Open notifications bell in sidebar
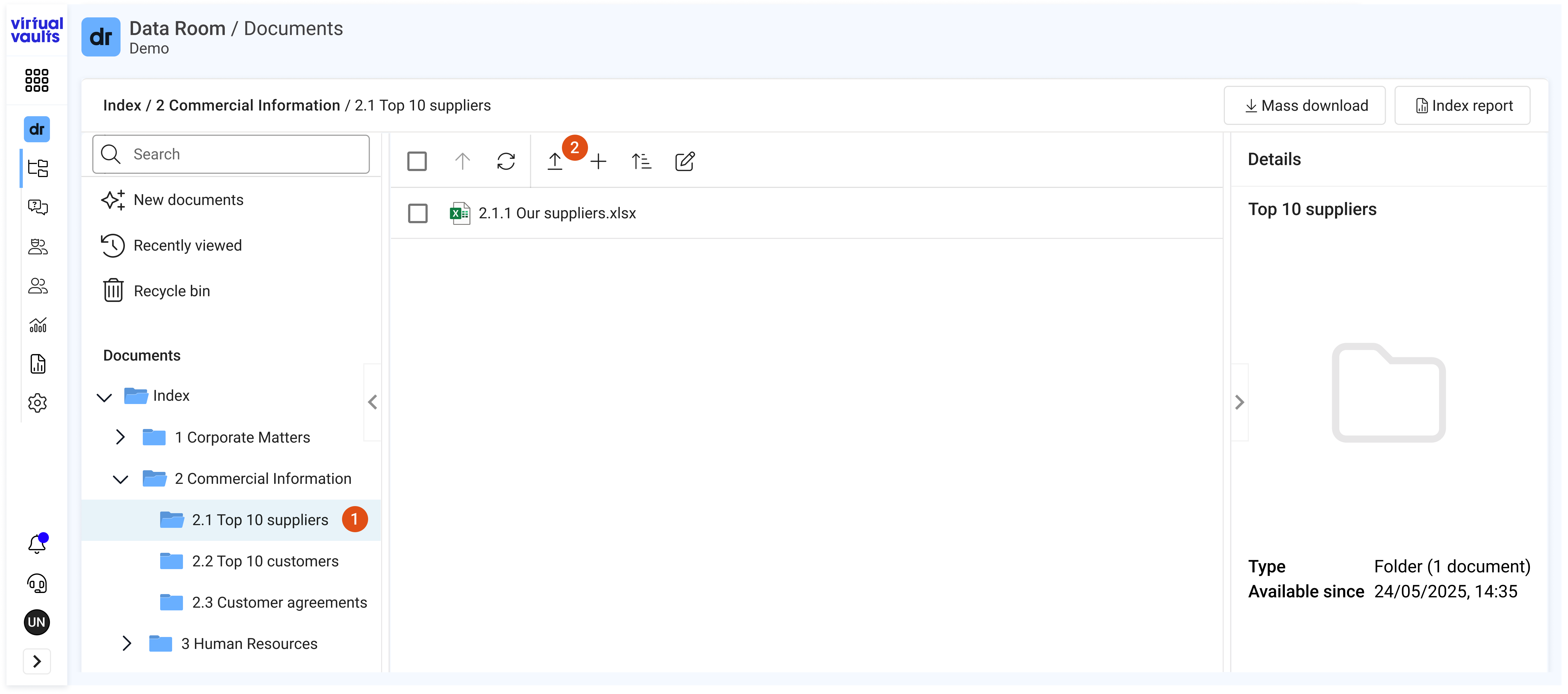 (x=37, y=544)
